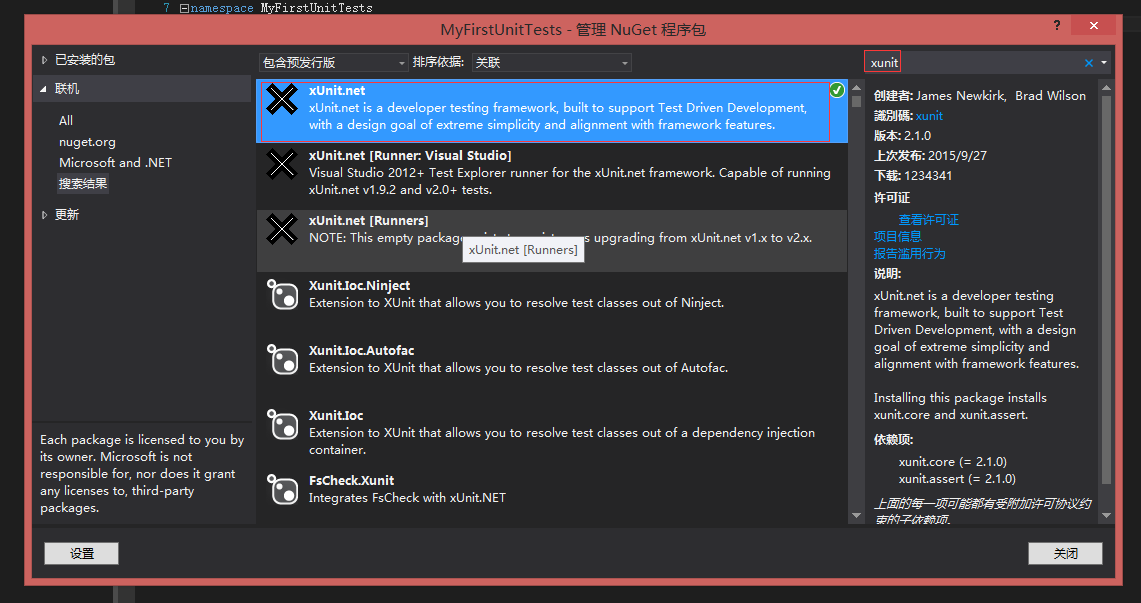The height and width of the screenshot is (603, 1141).
Task: Click the 设置 button
Action: click(x=82, y=554)
